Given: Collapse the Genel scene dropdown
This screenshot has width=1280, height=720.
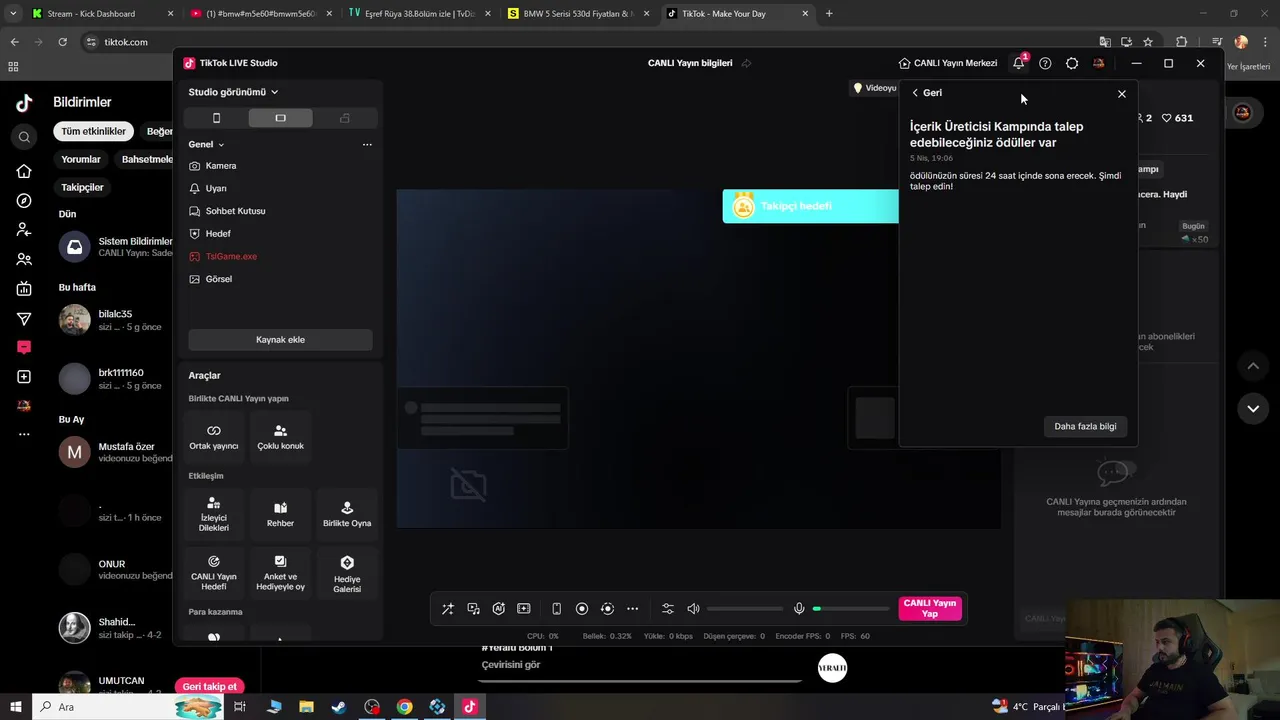Looking at the screenshot, I should coord(207,145).
